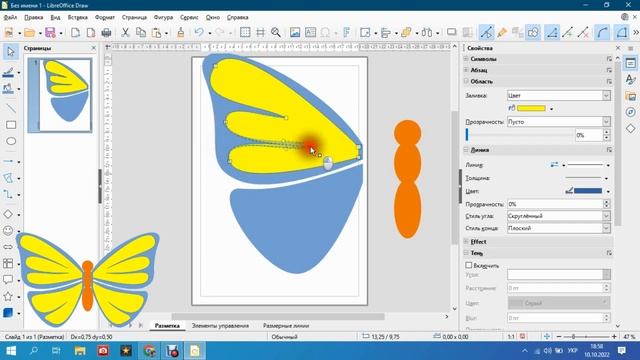Image resolution: width=640 pixels, height=360 pixels.
Task: Cut selection with the scissors icon
Action: [125, 33]
